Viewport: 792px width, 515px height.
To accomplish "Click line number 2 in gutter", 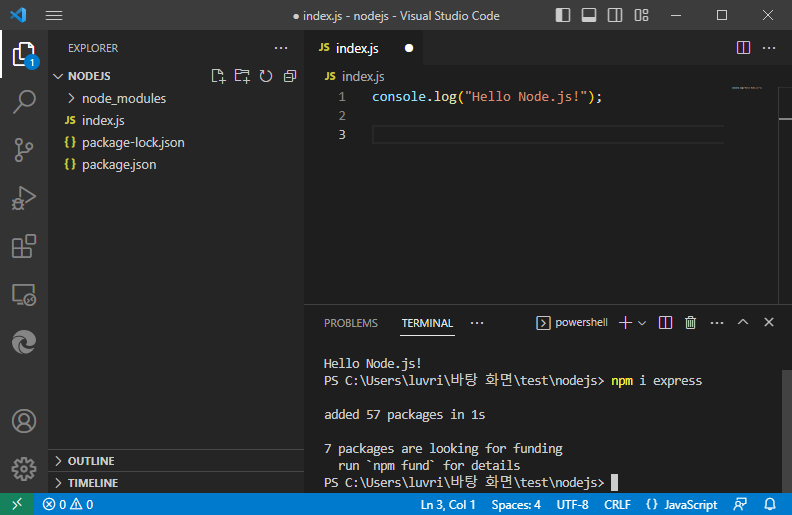I will click(x=342, y=116).
